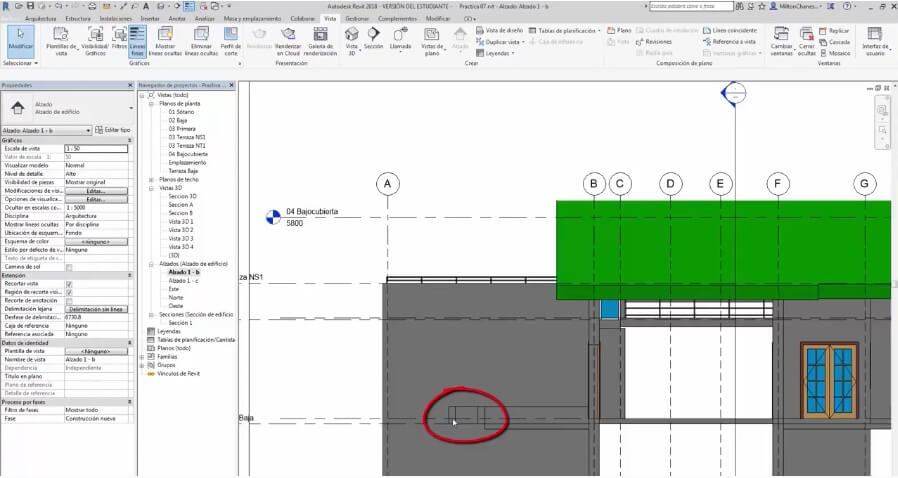
Task: Enable the Camino de sol checkbox
Action: (x=69, y=267)
